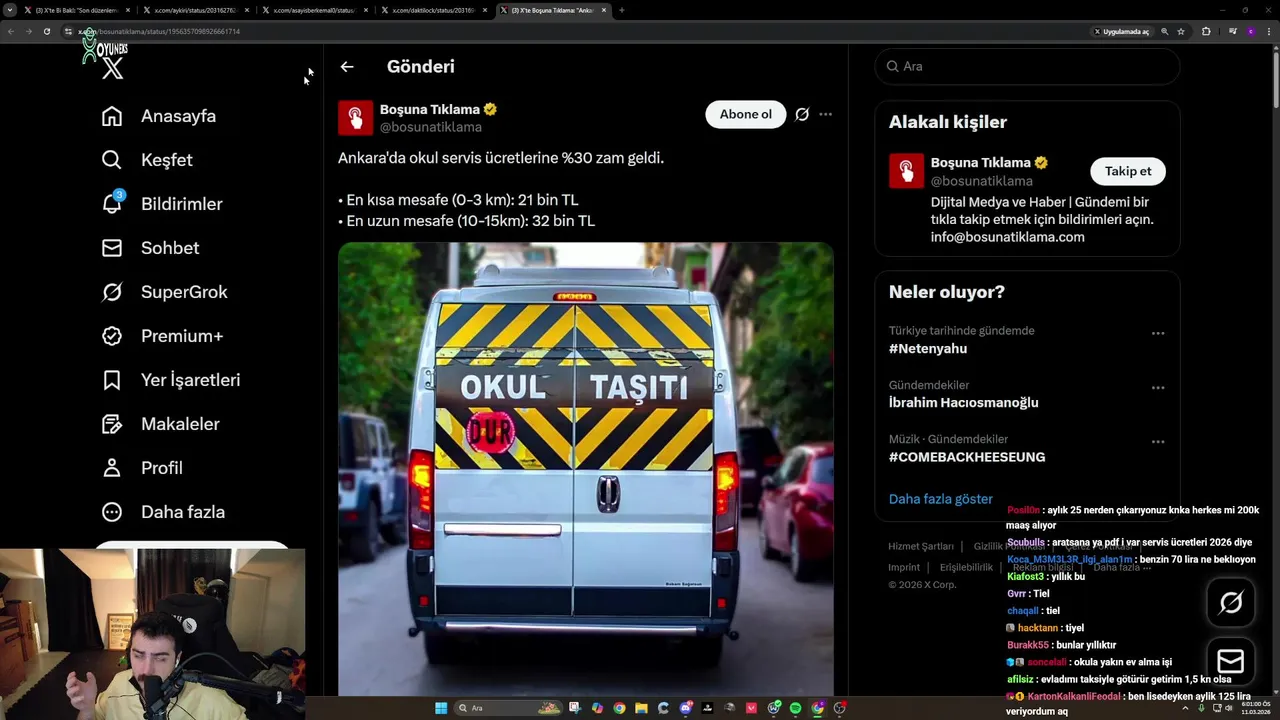Viewport: 1280px width, 720px height.
Task: Click the Windows taskbar search box
Action: (x=507, y=708)
